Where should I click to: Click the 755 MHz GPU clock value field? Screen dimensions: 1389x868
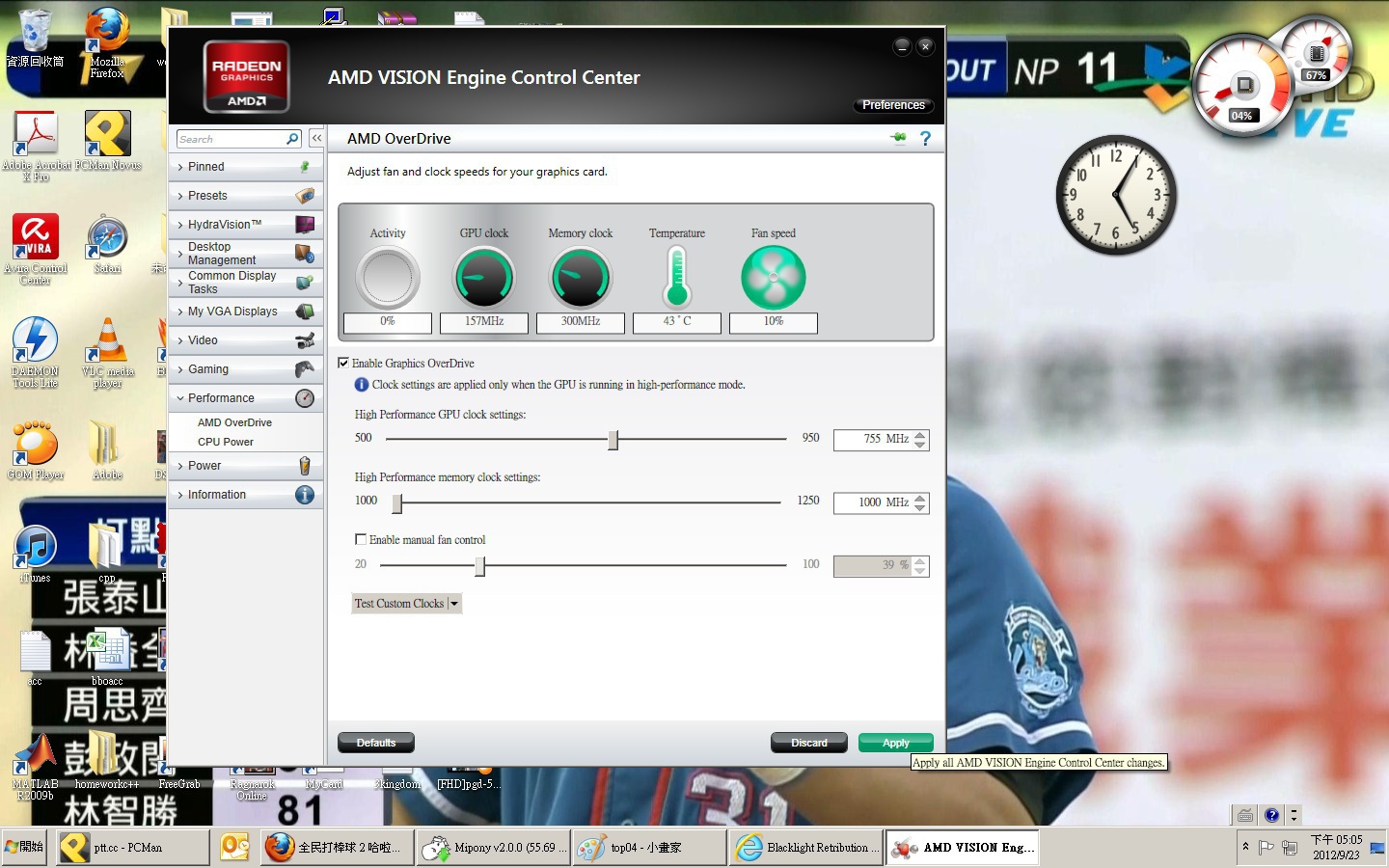[873, 440]
